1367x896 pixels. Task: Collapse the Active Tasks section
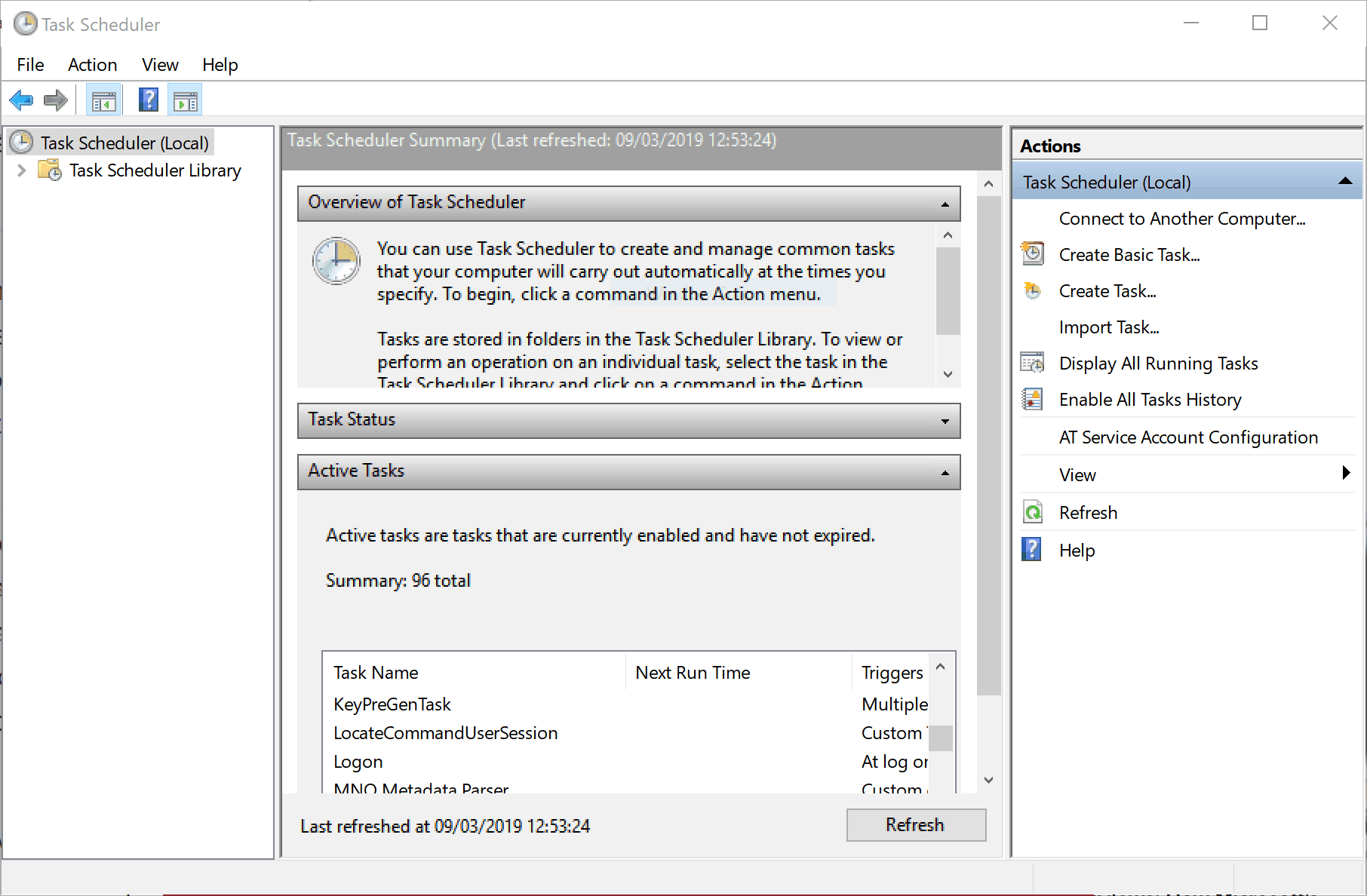(945, 472)
